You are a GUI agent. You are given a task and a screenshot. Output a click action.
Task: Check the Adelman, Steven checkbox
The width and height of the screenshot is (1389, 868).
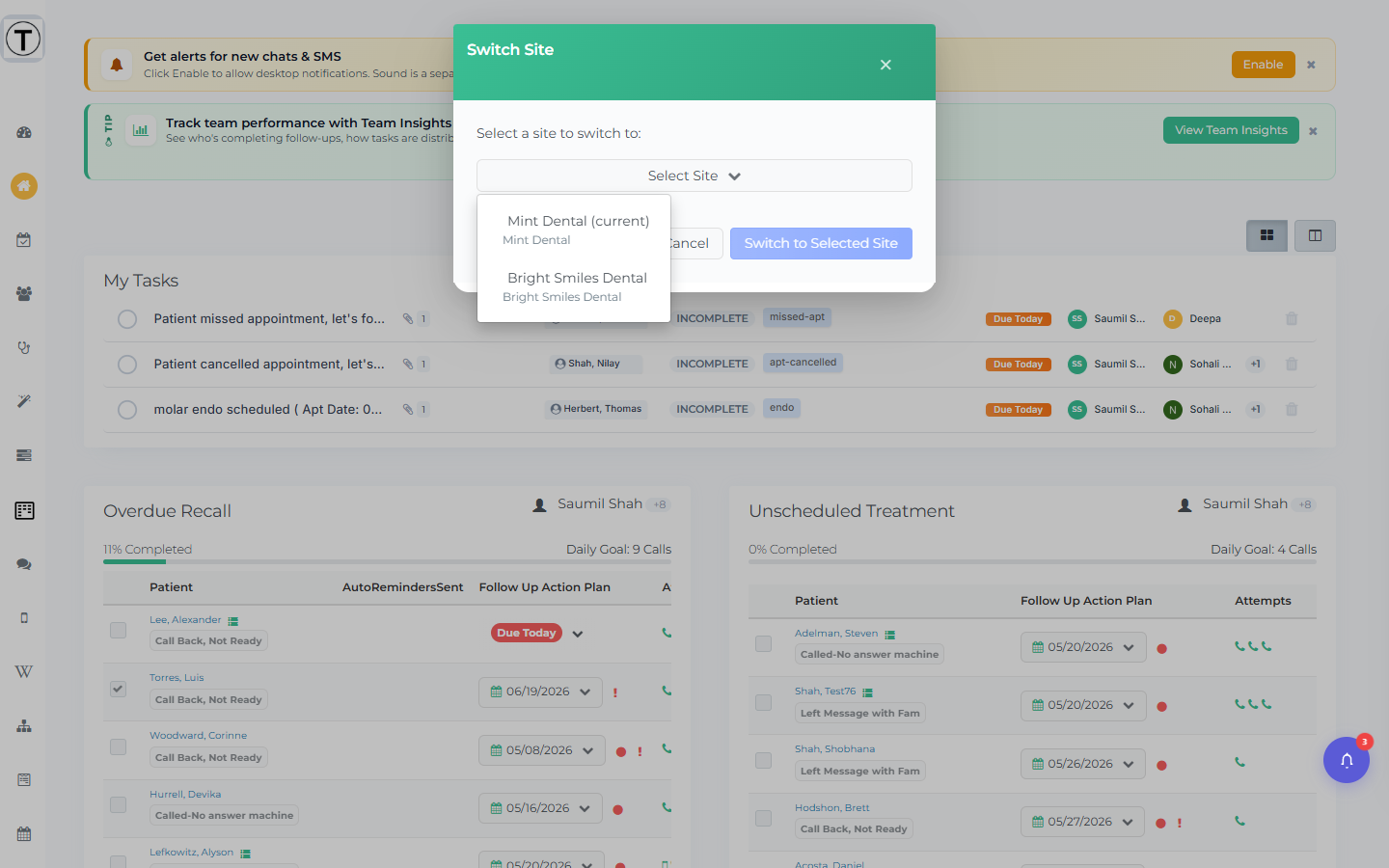[x=763, y=643]
